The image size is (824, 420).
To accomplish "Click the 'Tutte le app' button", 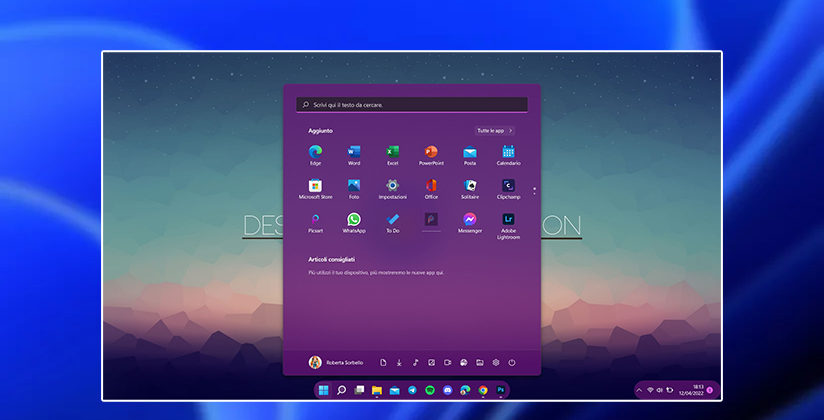I will click(x=495, y=130).
